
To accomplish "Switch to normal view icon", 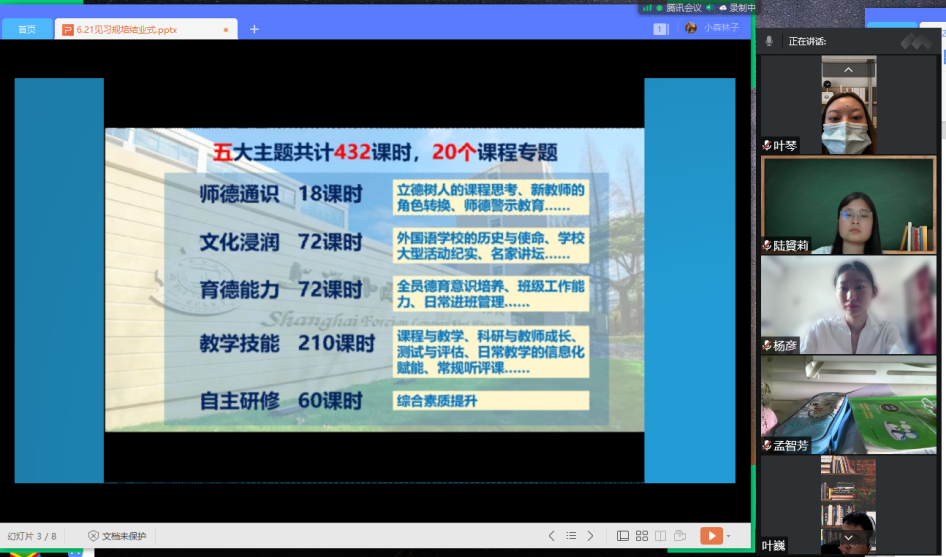I will coord(623,536).
